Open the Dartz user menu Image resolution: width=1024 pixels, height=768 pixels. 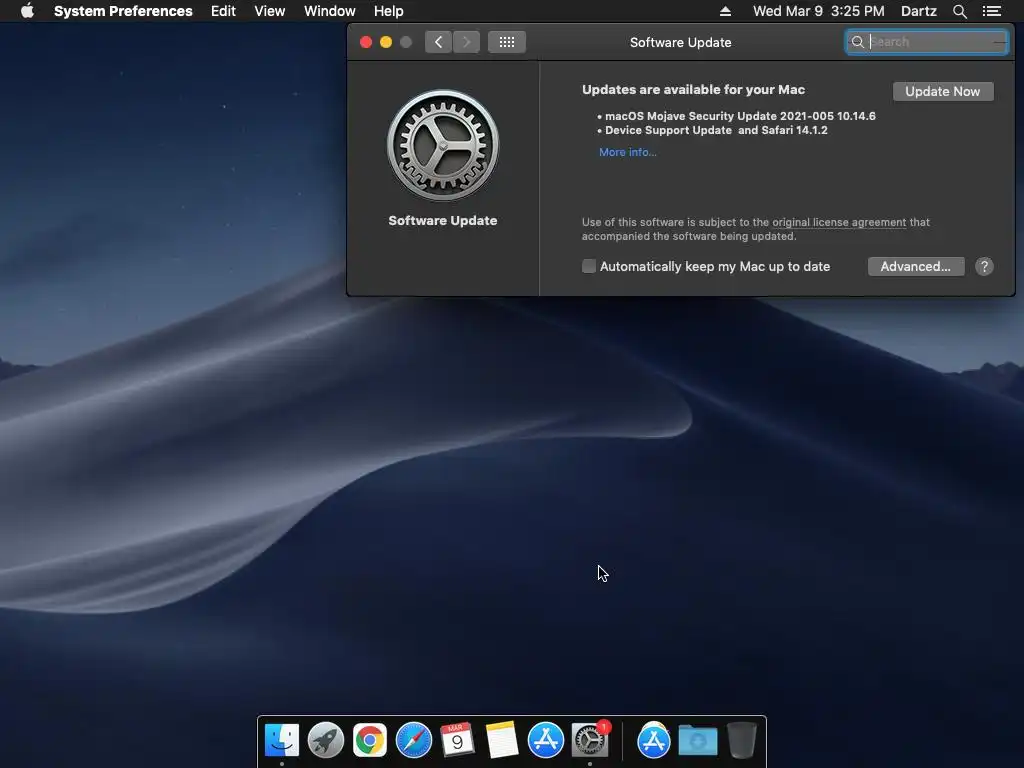point(918,11)
